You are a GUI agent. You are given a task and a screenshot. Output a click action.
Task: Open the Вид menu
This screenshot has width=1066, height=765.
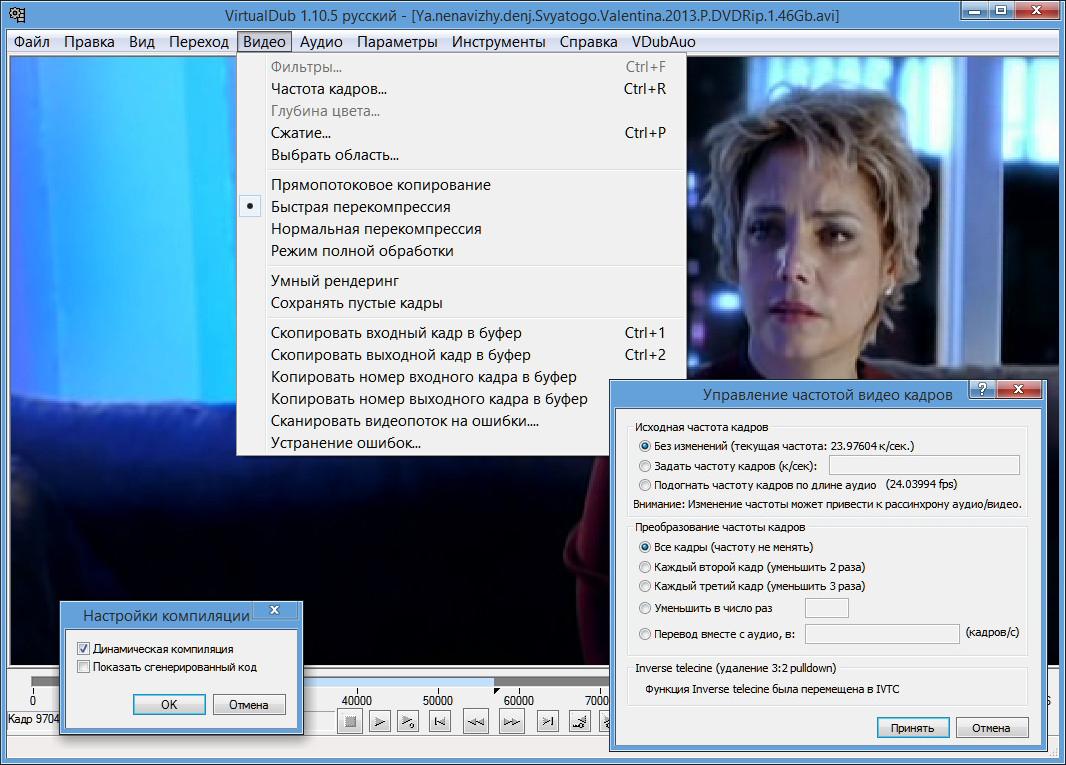point(142,41)
